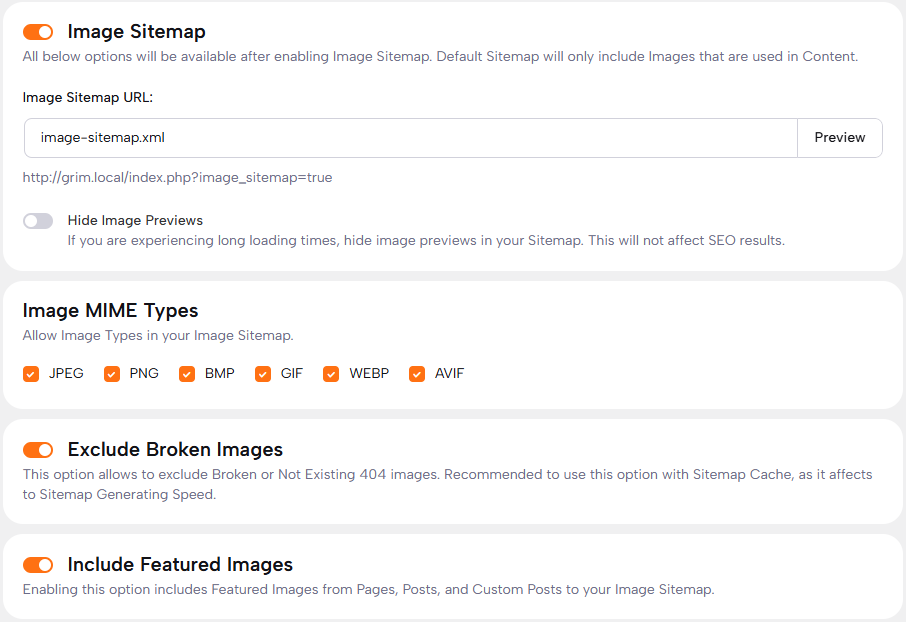This screenshot has width=906, height=622.
Task: Switch off the Include Featured Images toggle
Action: (38, 565)
